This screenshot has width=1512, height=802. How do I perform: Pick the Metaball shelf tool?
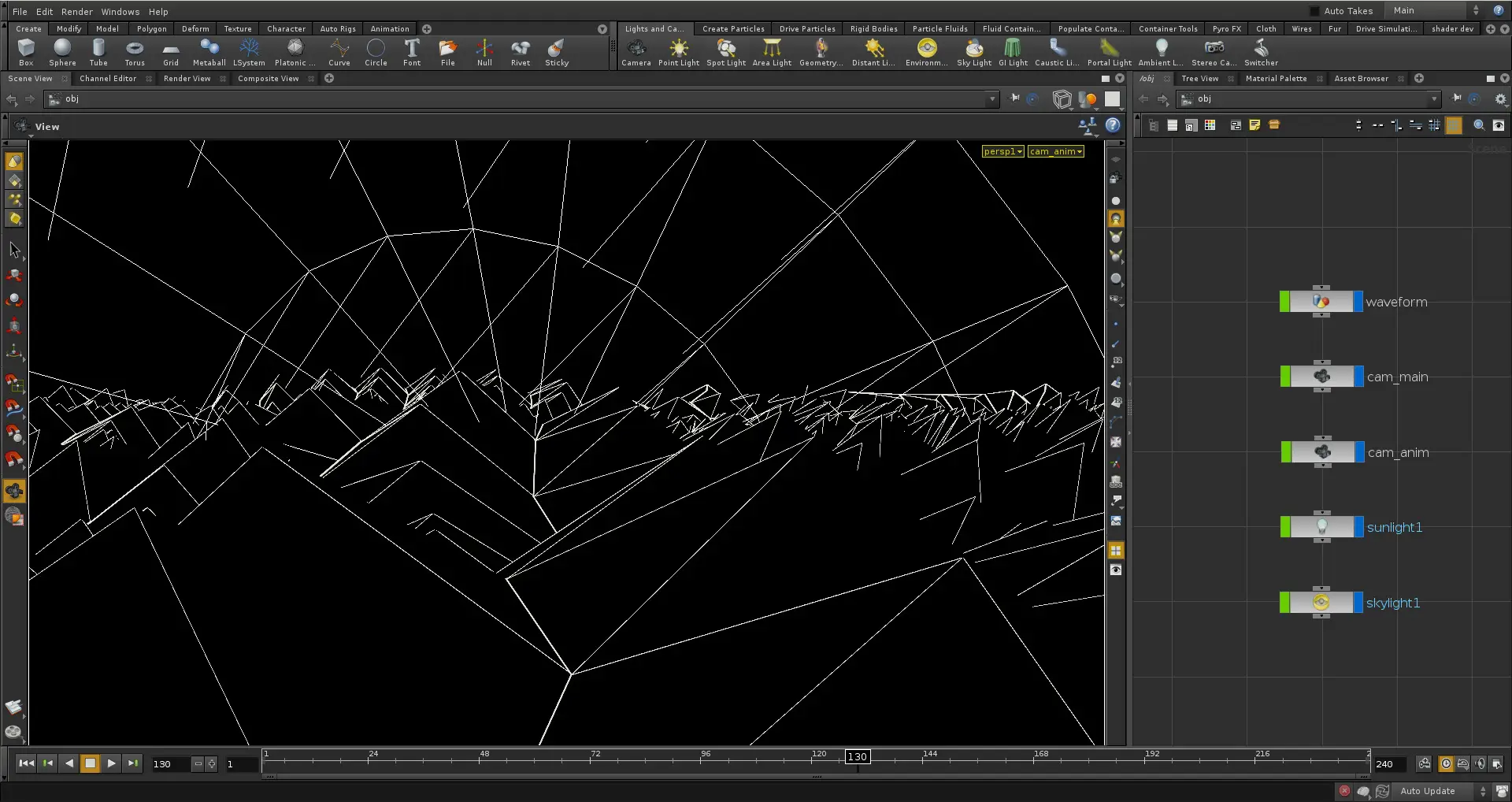(209, 53)
